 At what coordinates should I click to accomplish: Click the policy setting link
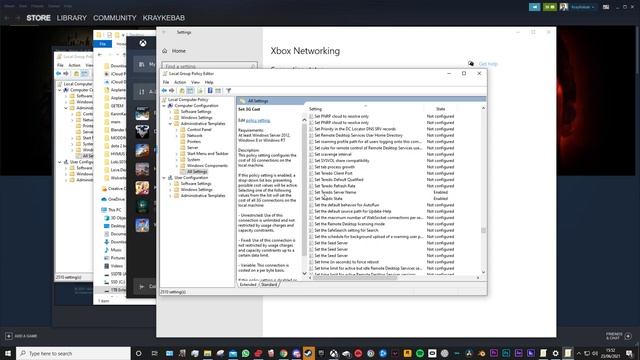(x=258, y=120)
